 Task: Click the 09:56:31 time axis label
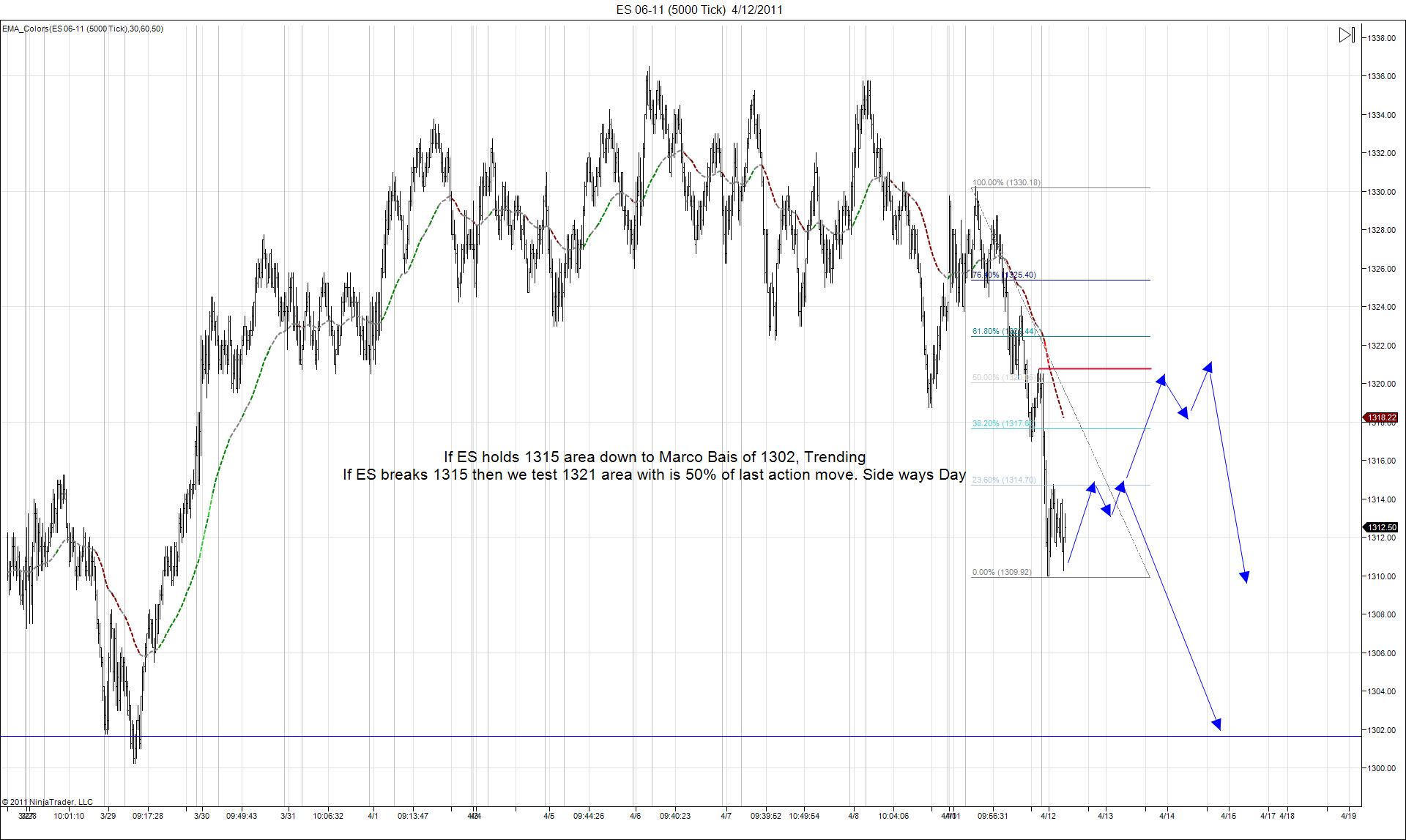coord(993,815)
